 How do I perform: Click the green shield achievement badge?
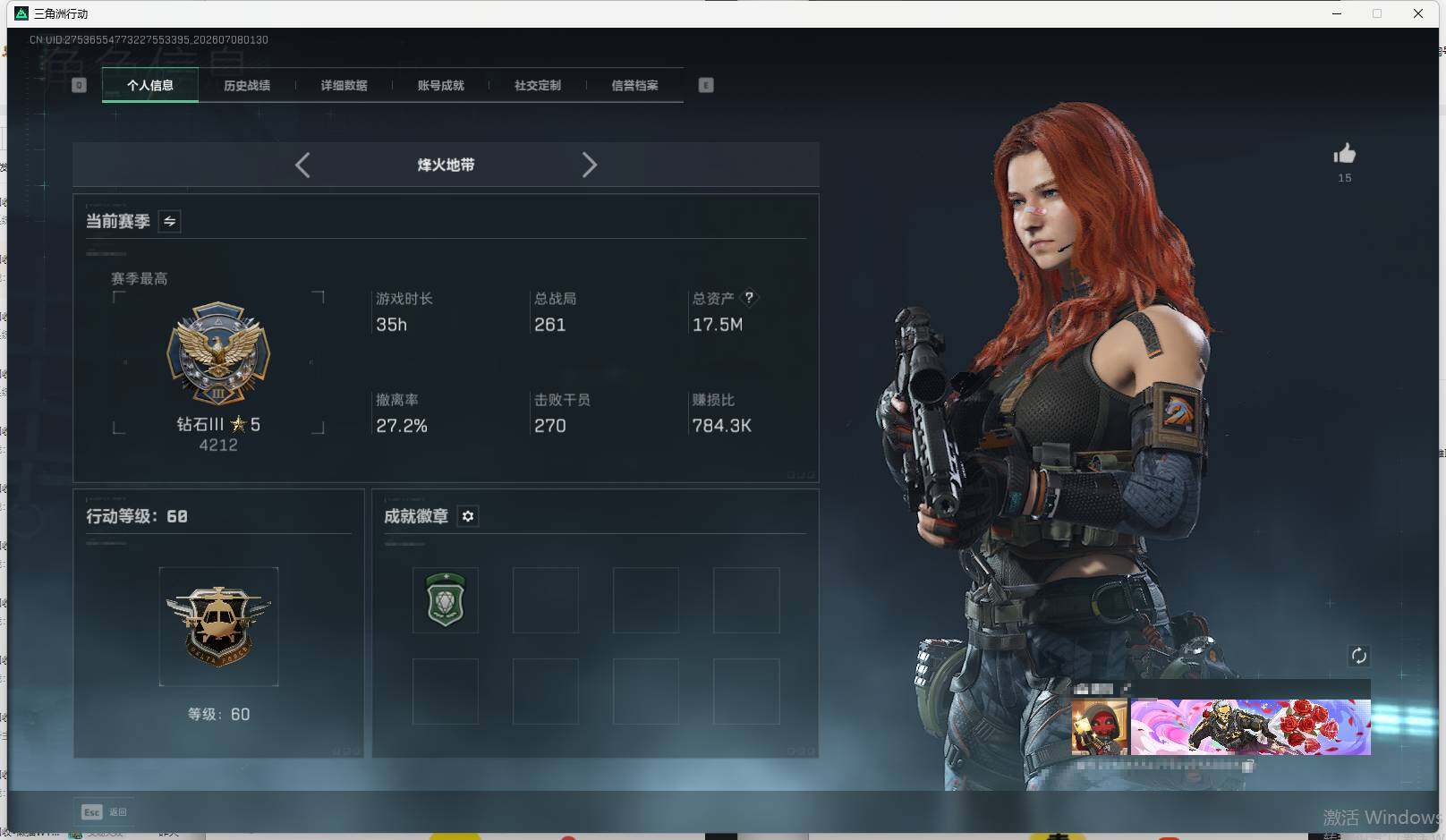click(446, 600)
